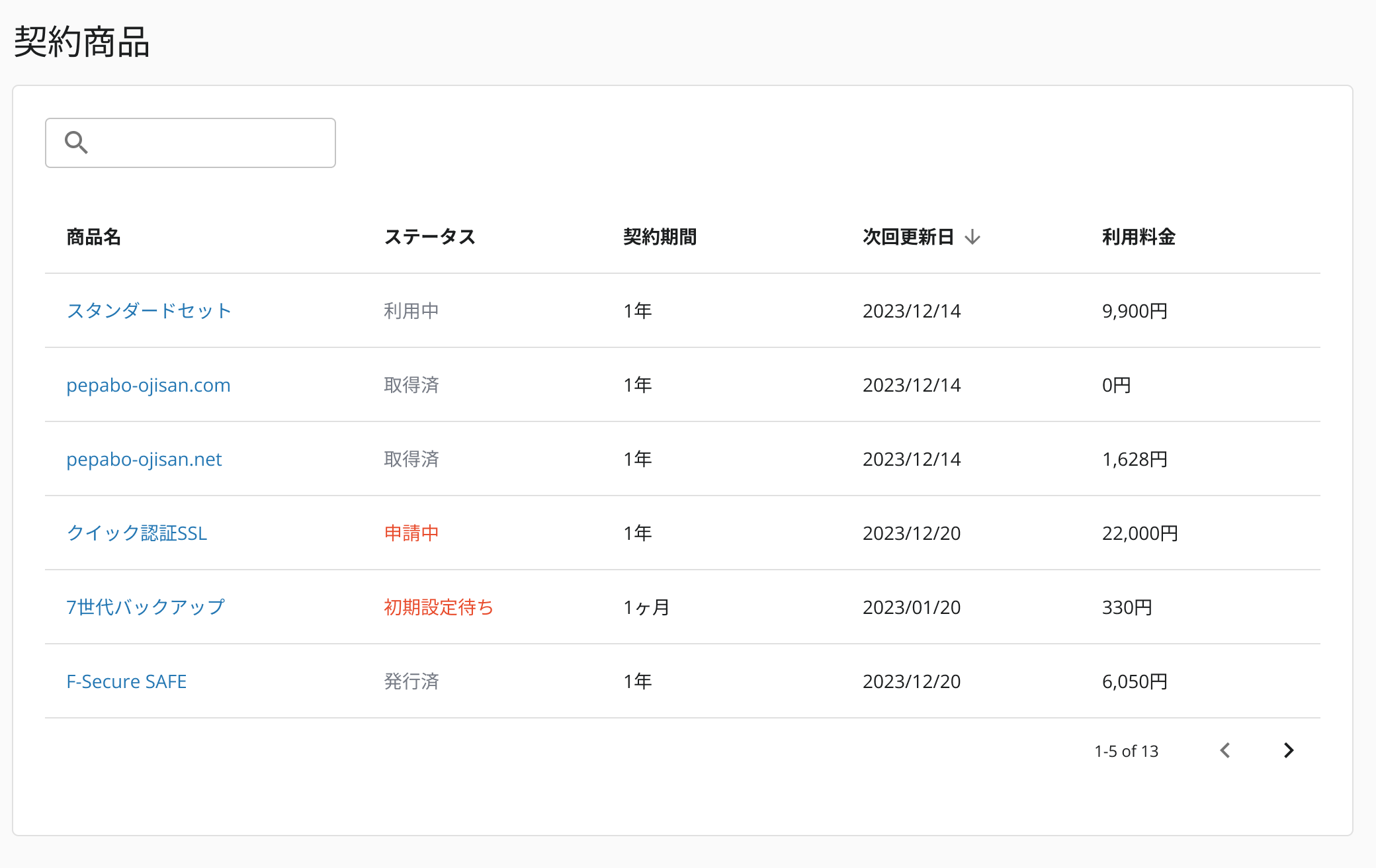Click the magnifying glass search icon
1376x868 pixels.
point(76,142)
